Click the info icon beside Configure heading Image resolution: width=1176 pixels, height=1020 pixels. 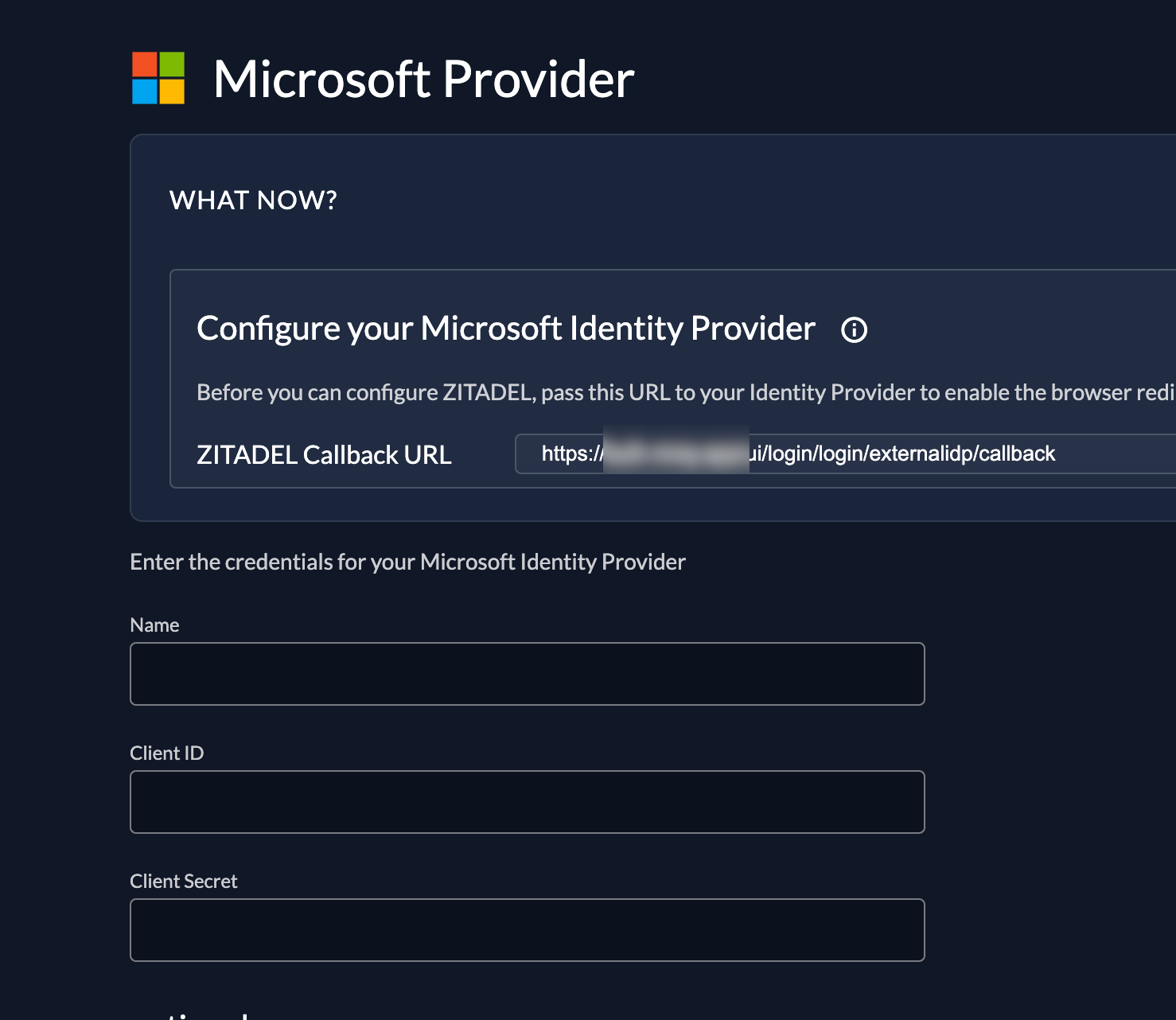tap(855, 329)
